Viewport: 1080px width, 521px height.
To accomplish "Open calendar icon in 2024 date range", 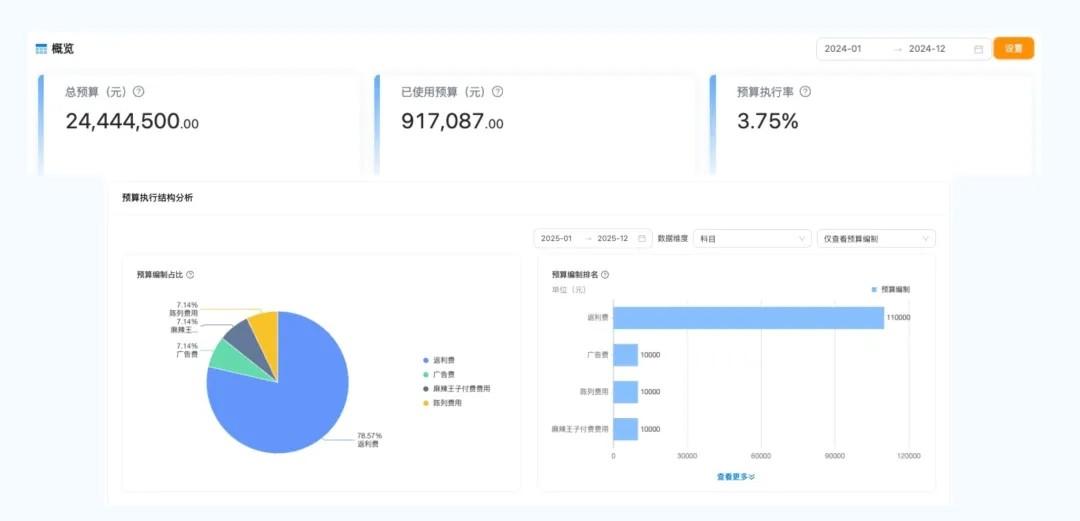I will (x=978, y=49).
